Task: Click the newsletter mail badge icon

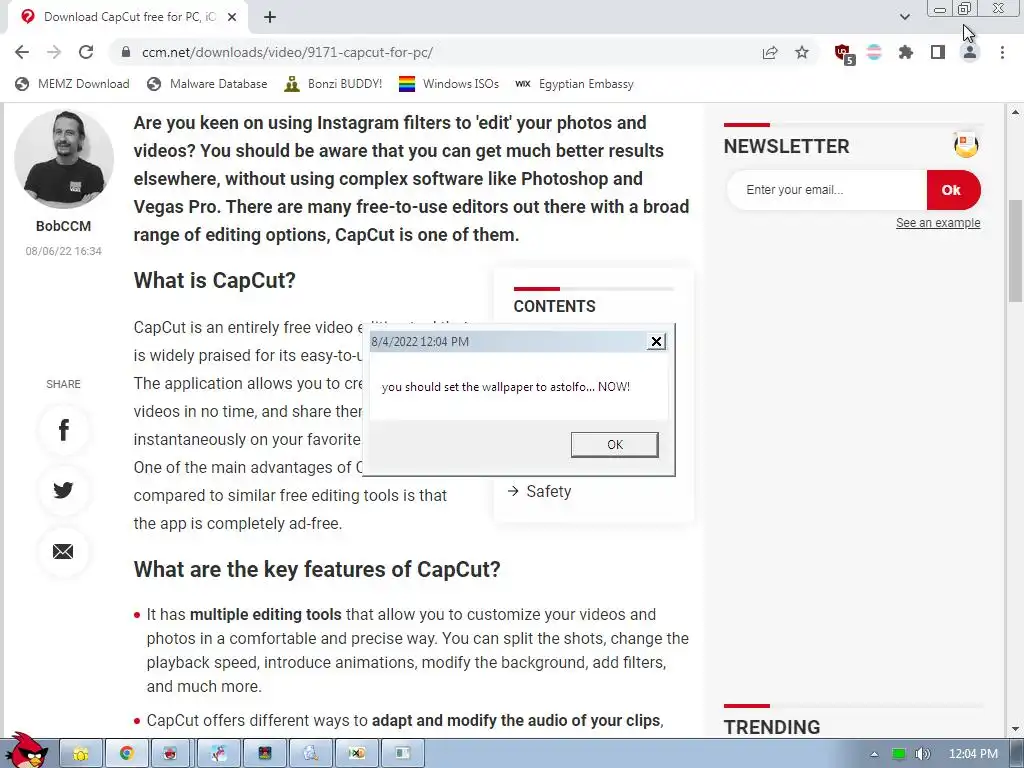Action: tap(966, 144)
